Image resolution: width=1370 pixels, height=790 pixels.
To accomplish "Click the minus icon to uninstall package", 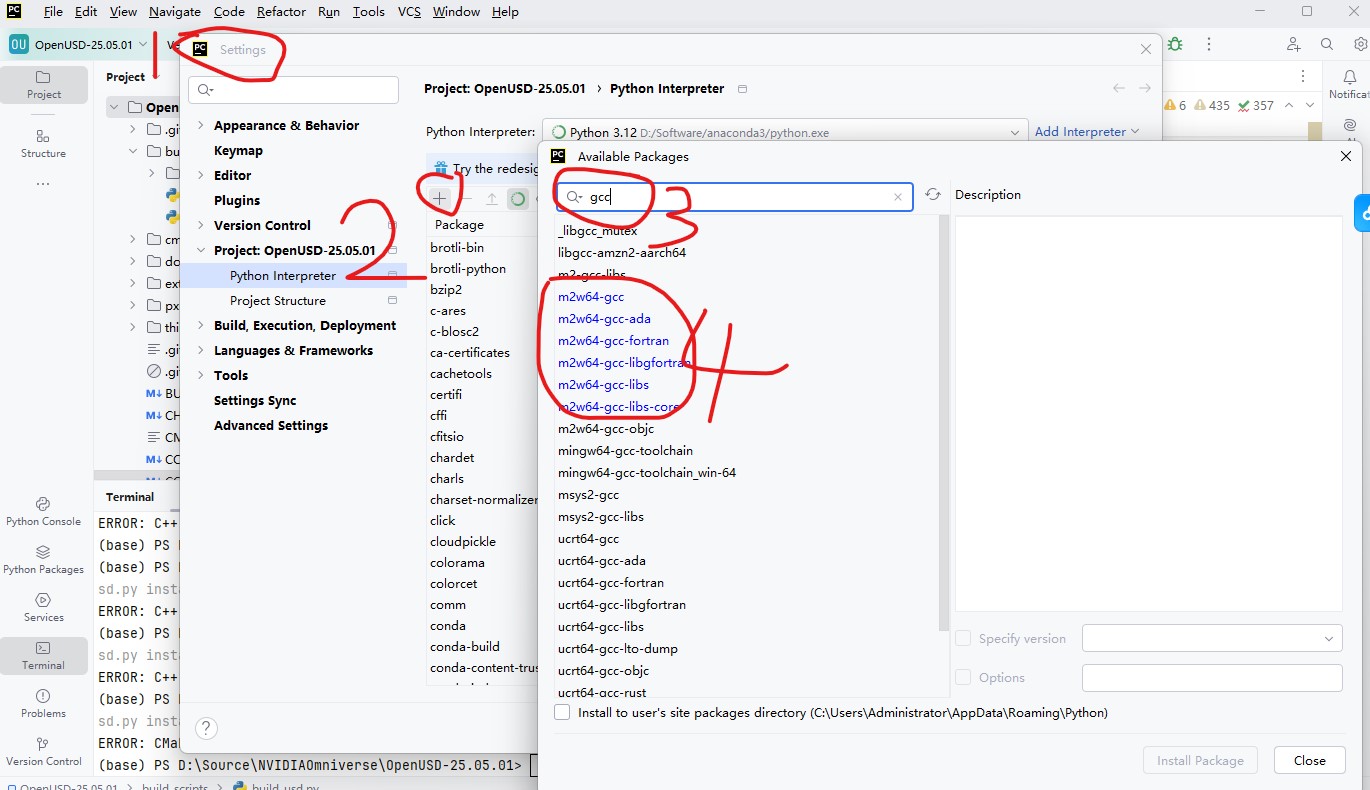I will (466, 198).
